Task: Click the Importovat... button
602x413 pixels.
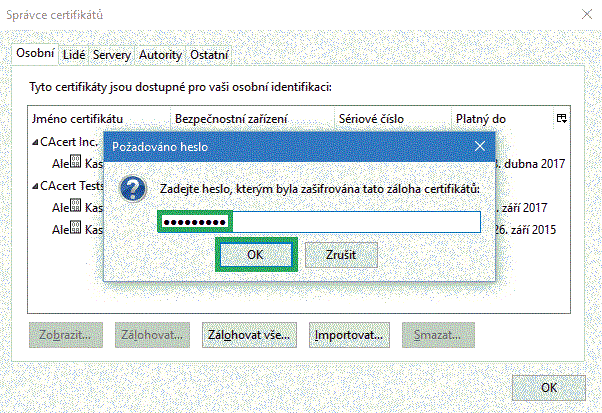Action: pyautogui.click(x=347, y=334)
